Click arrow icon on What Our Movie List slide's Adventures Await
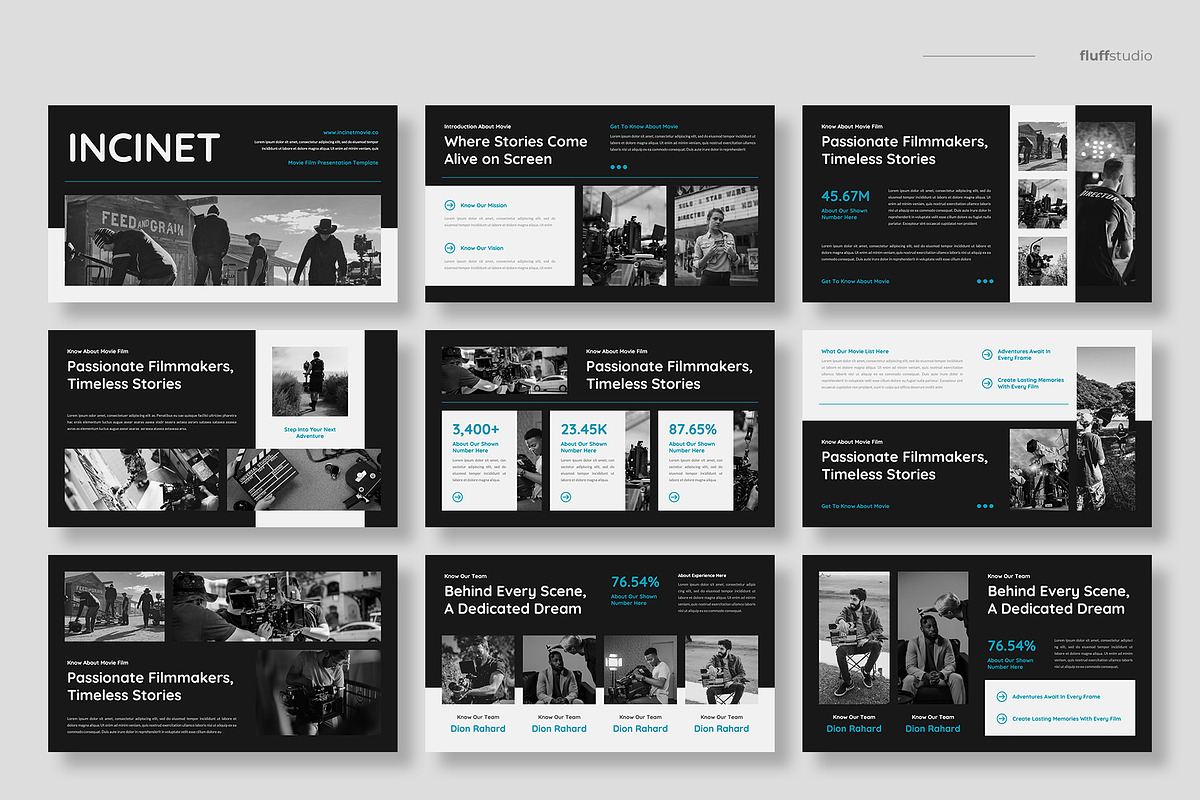 tap(987, 354)
